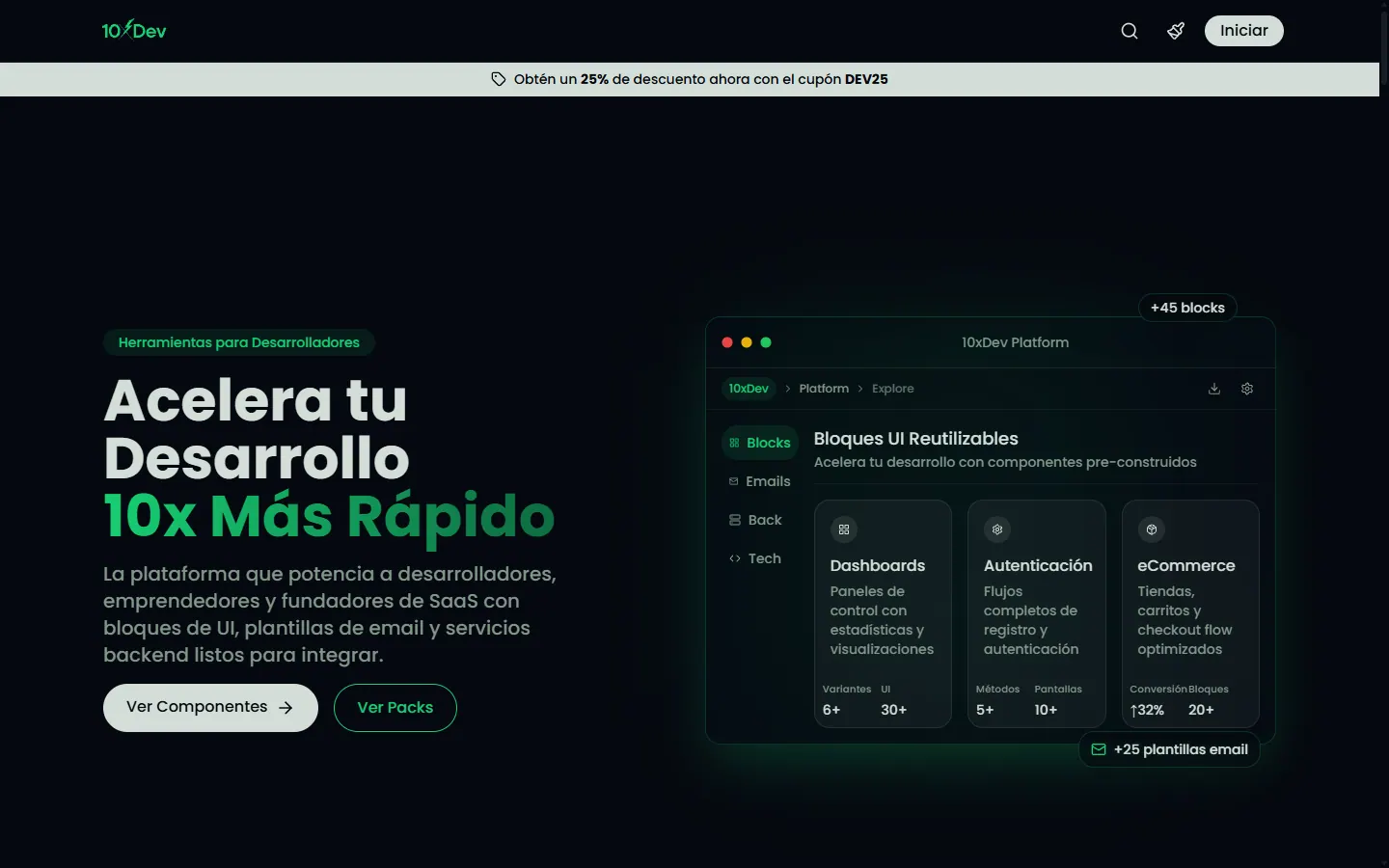Click the 10xDev logo
The image size is (1389, 868).
[134, 31]
